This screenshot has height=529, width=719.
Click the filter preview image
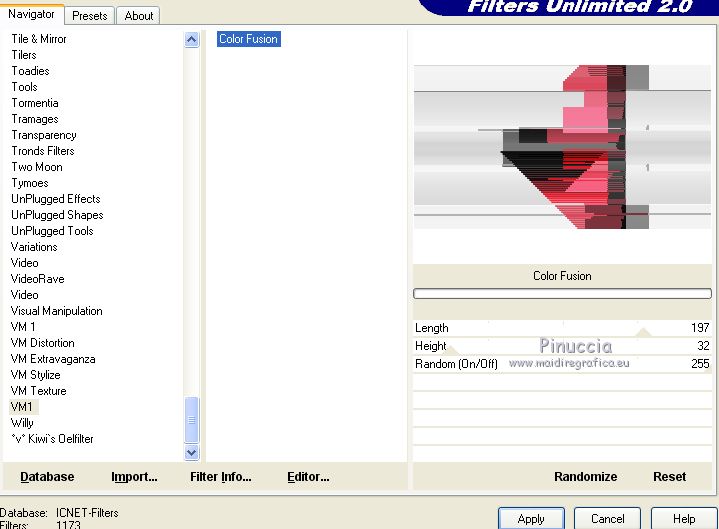pyautogui.click(x=562, y=147)
